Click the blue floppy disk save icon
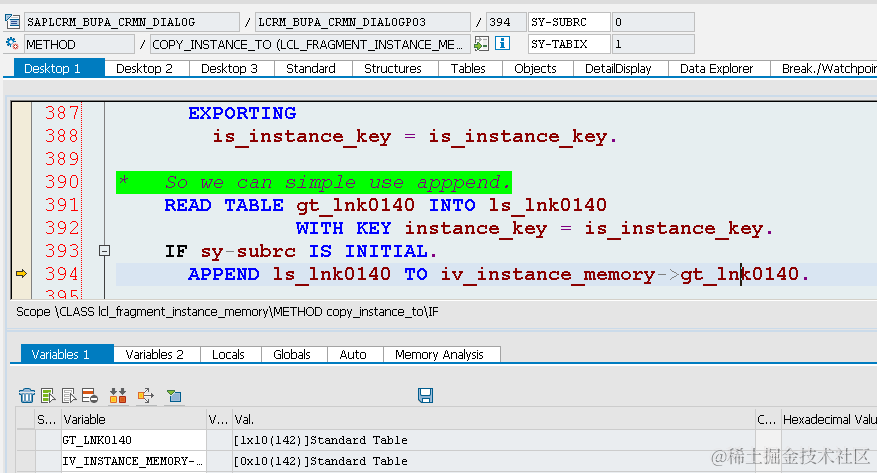 tap(425, 395)
